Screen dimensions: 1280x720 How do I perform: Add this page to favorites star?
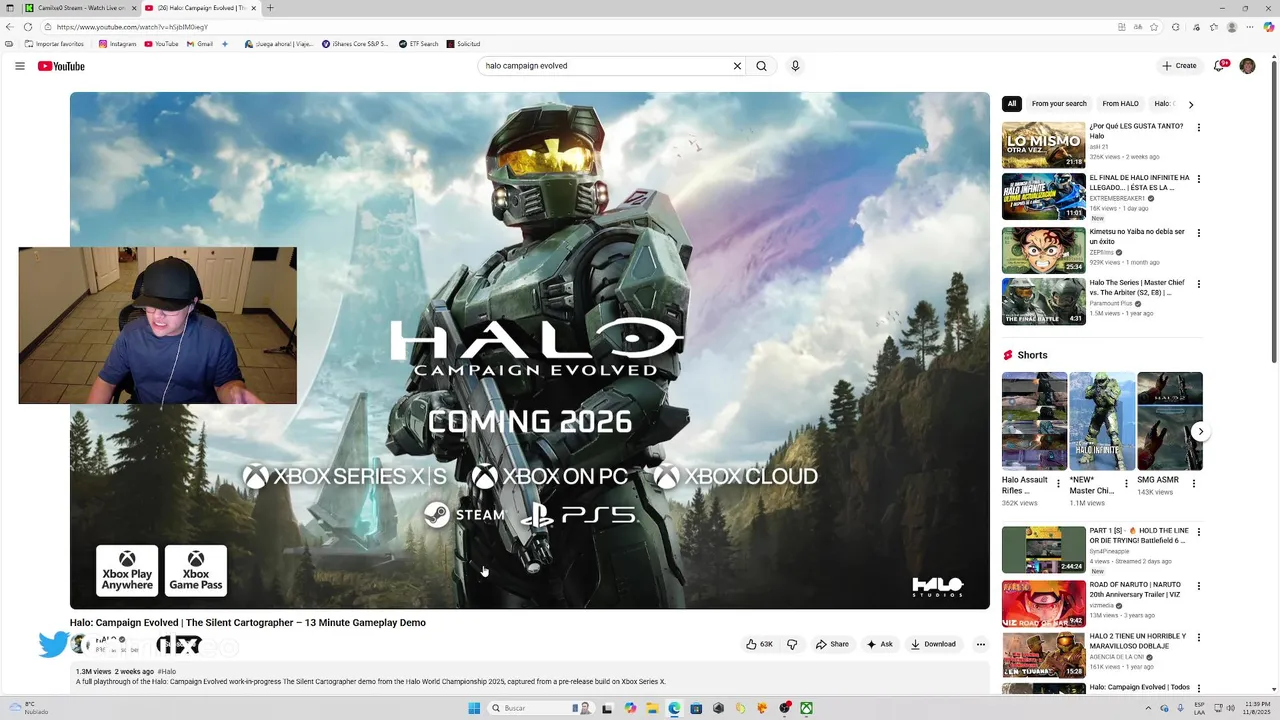point(1154,27)
